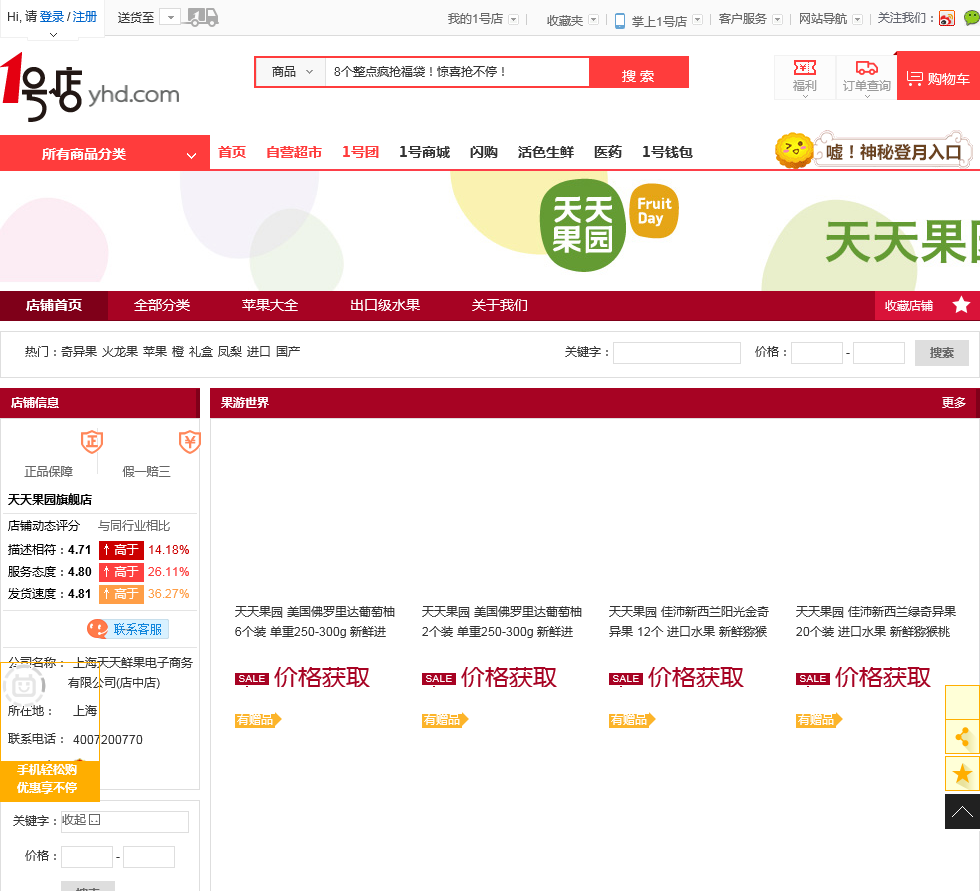Click the 天天果园 green logo

click(x=582, y=225)
